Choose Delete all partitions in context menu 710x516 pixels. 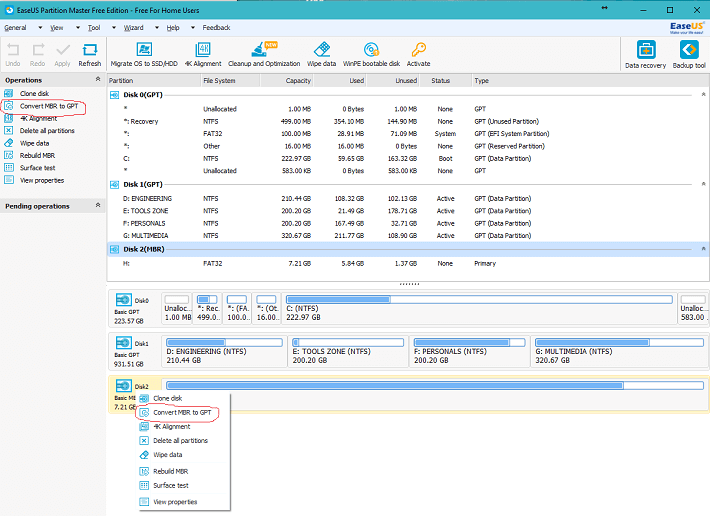pyautogui.click(x=180, y=441)
